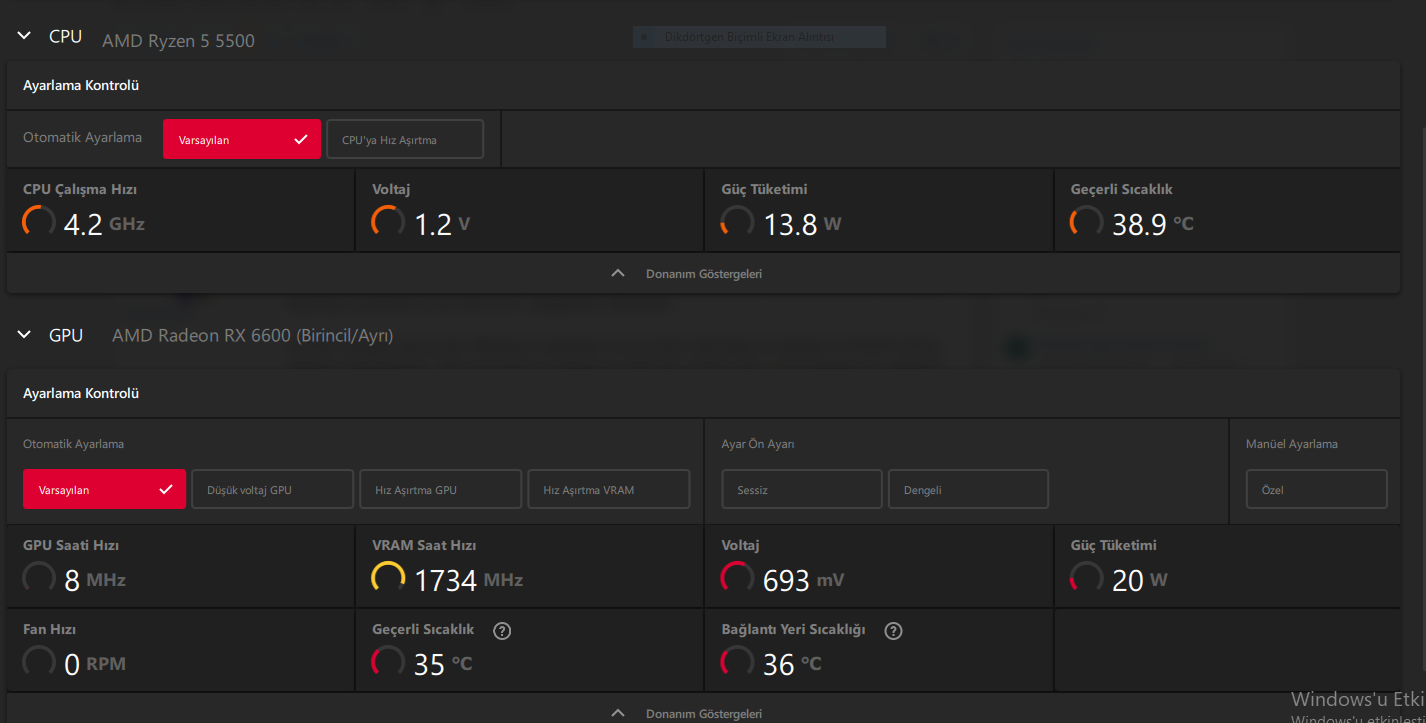Image resolution: width=1426 pixels, height=723 pixels.
Task: Click the 8 MHz GPU clock value
Action: 95,580
